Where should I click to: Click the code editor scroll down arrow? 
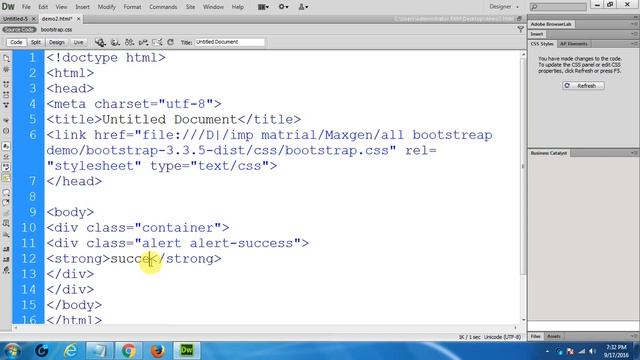pos(523,320)
